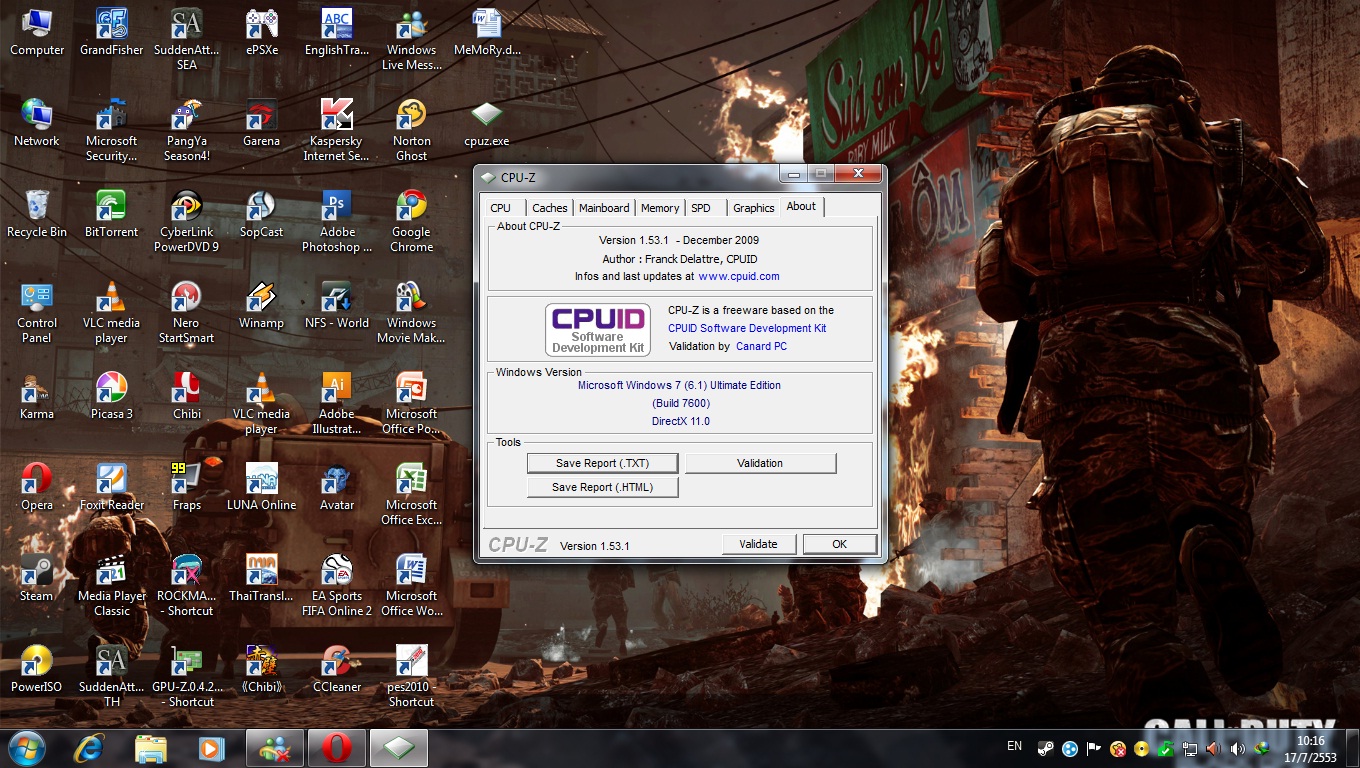Launch the Steam desktop shortcut
The width and height of the screenshot is (1360, 768).
coord(37,578)
